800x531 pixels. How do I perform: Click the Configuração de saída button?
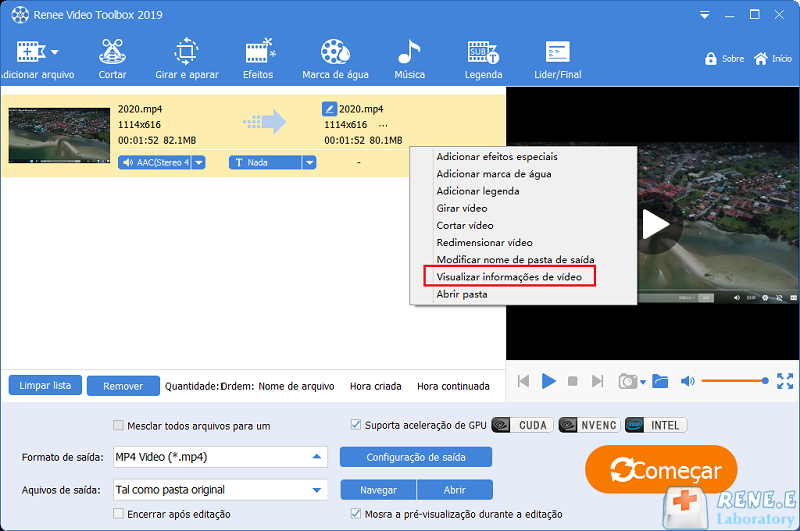416,457
